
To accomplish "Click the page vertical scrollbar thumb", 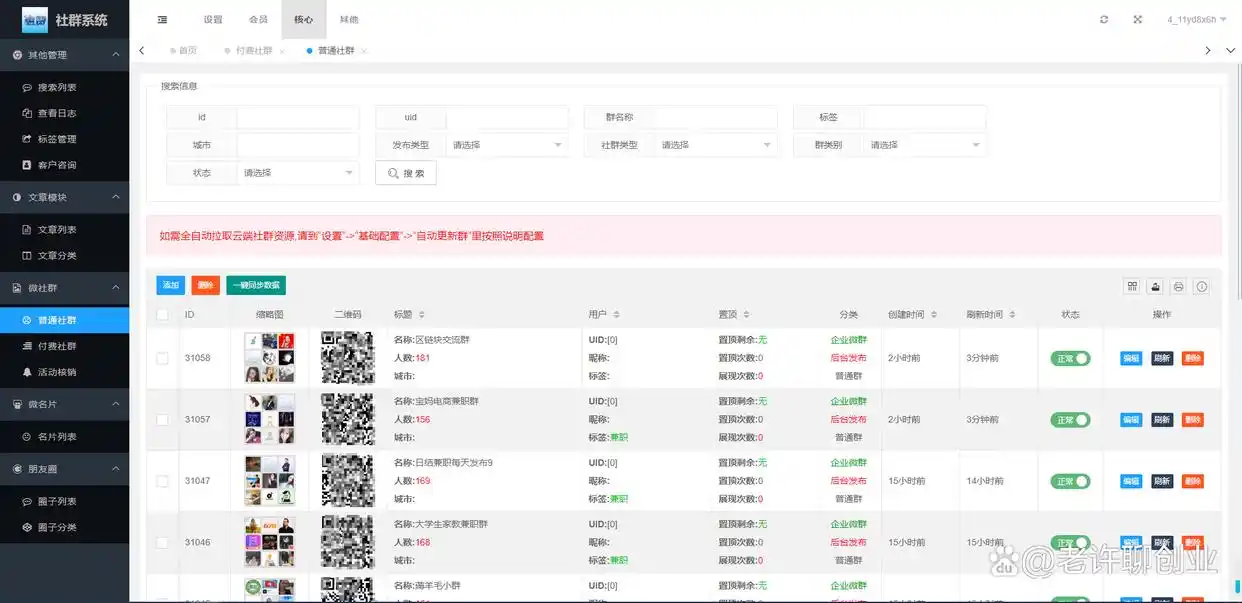I will [1237, 585].
